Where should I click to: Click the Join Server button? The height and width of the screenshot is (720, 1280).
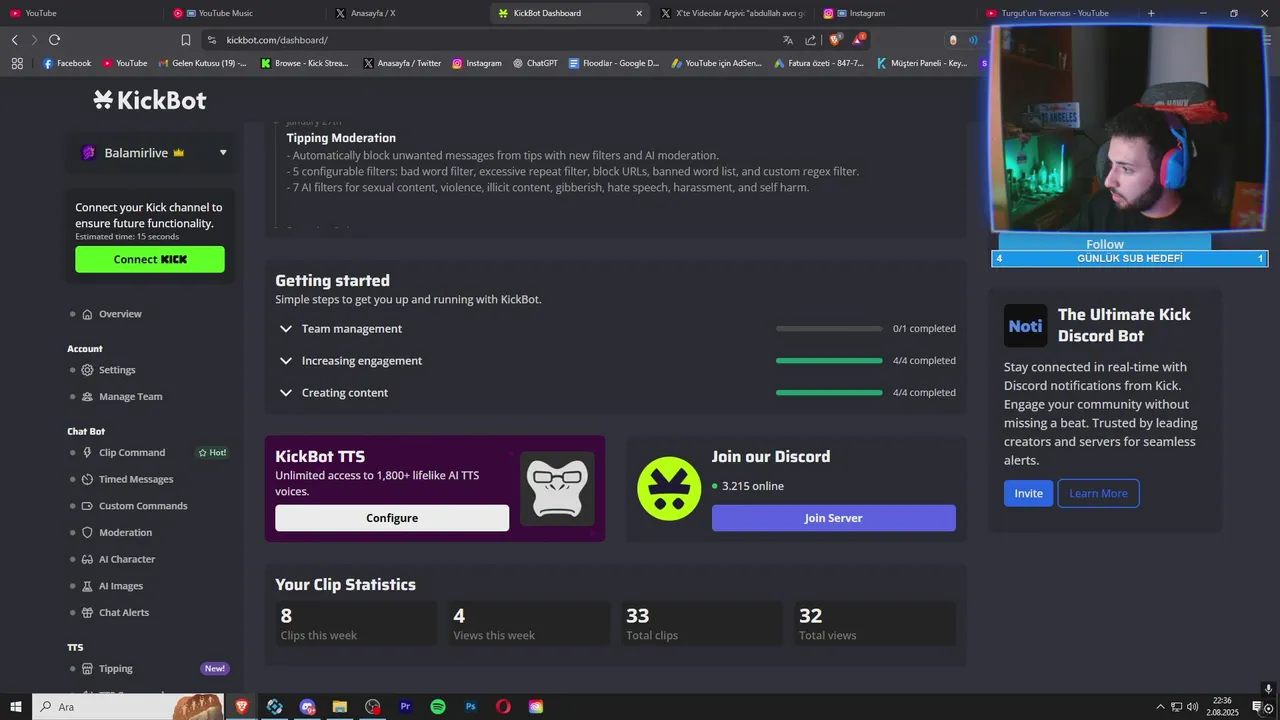coord(833,518)
